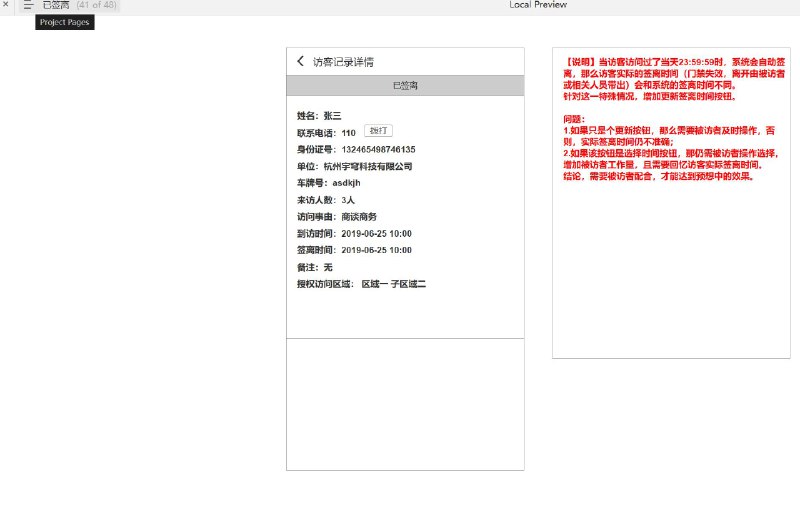The width and height of the screenshot is (800, 526).
Task: Close the preview with the X icon
Action: tap(6, 4)
